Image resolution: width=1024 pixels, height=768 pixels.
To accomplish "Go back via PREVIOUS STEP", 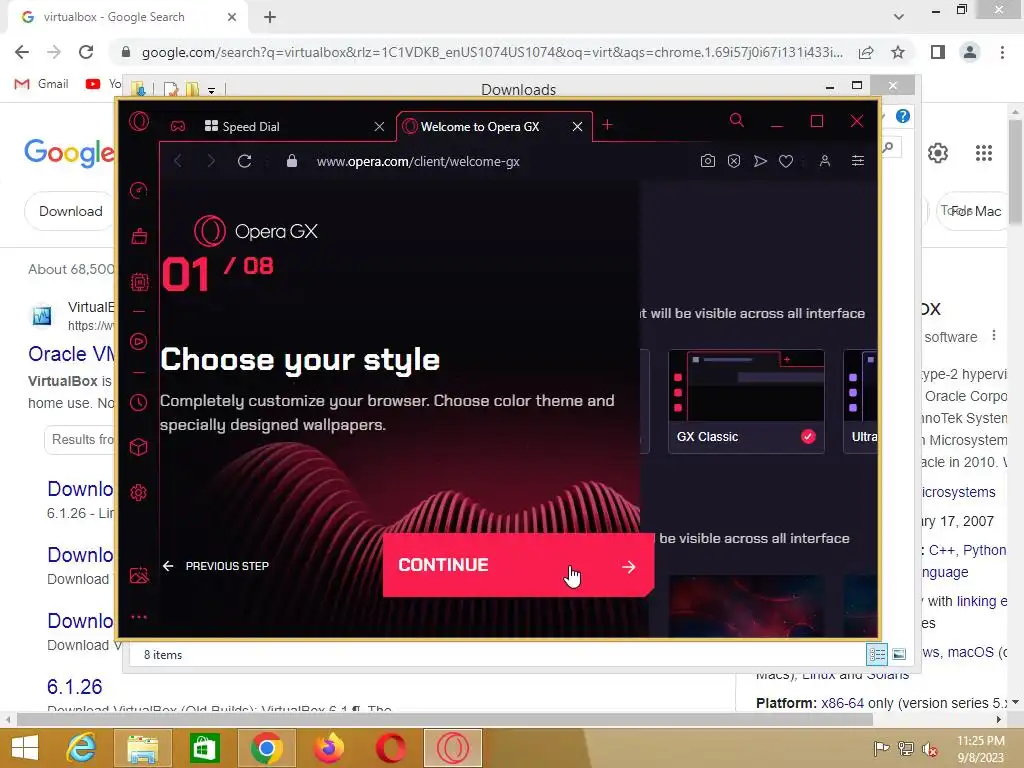I will pos(216,566).
